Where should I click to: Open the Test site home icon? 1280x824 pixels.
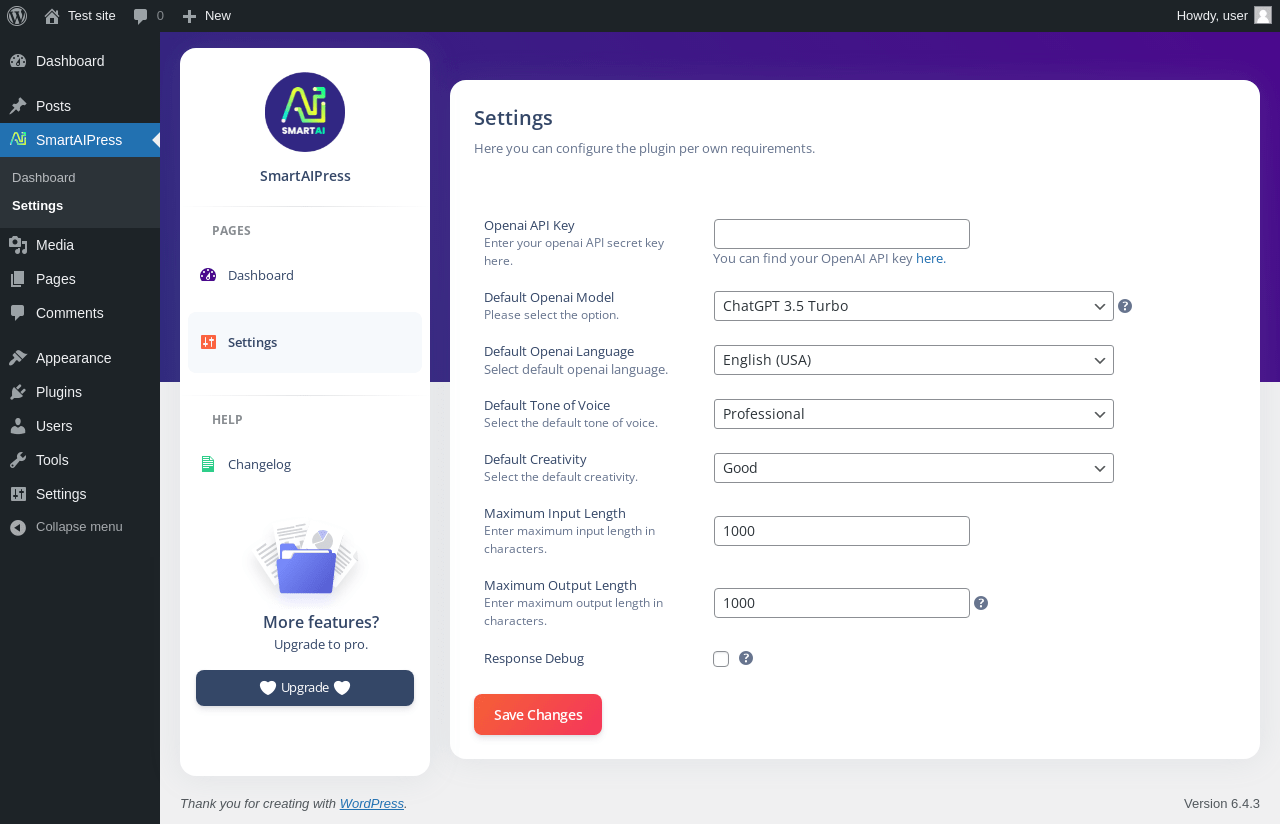[x=52, y=16]
